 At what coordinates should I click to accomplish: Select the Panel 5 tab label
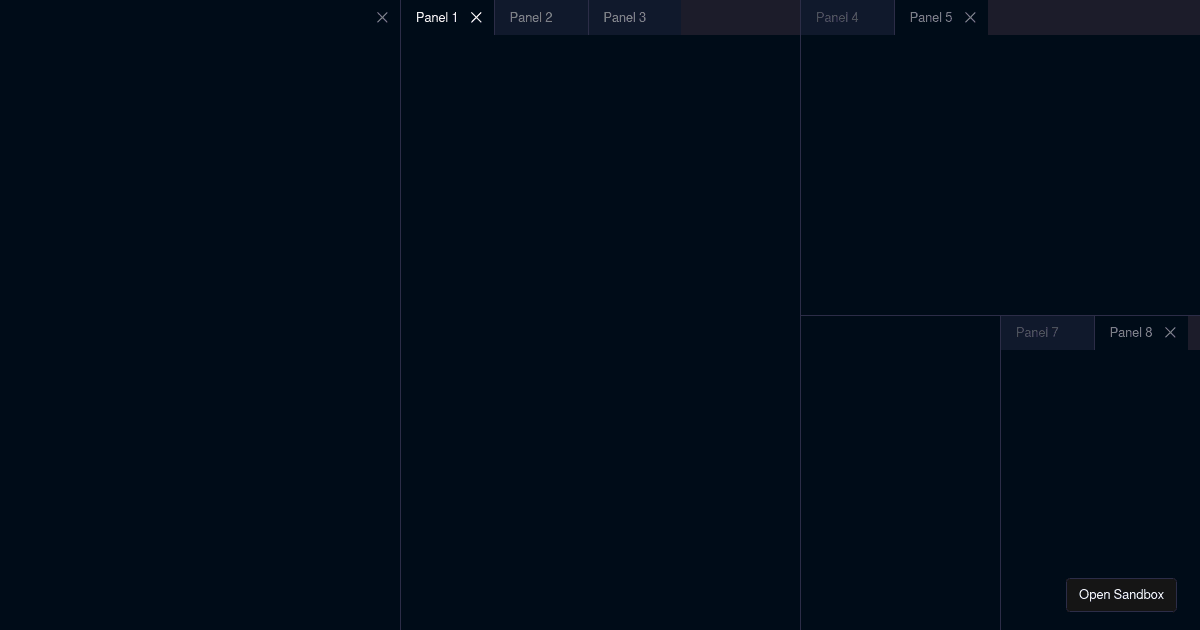click(x=930, y=17)
